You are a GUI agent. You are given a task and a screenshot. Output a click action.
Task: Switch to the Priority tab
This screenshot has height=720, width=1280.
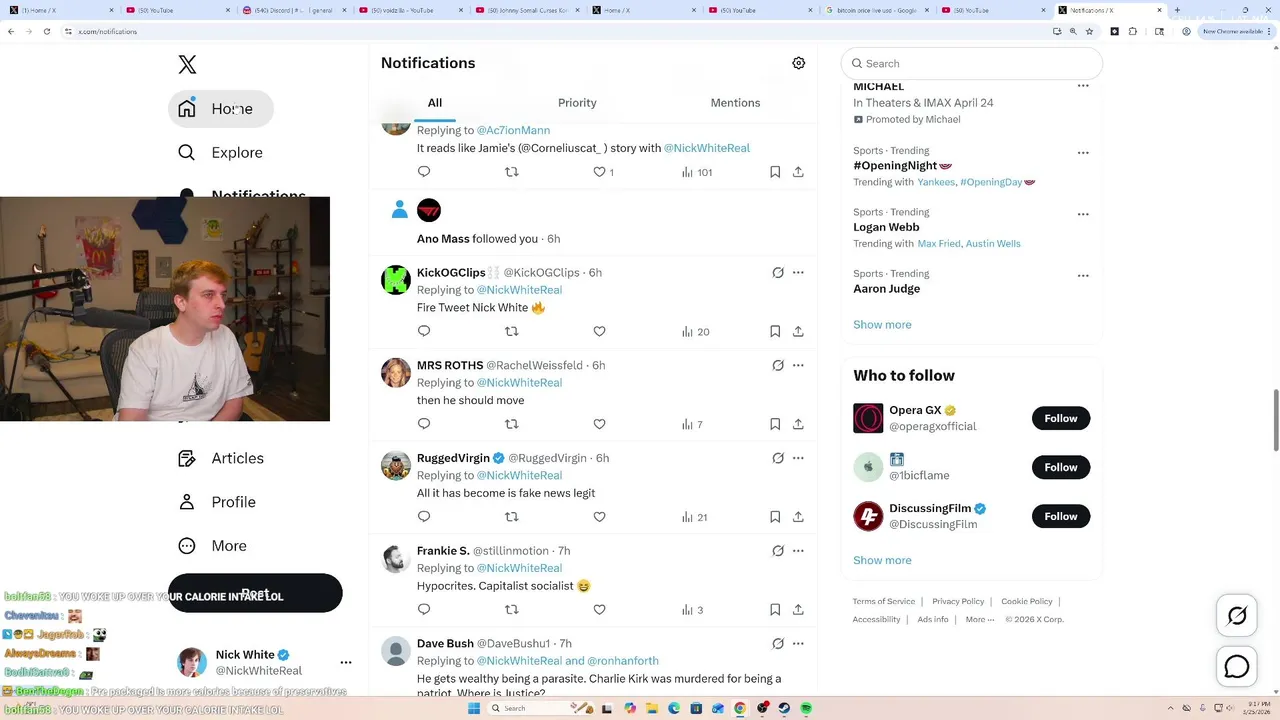(577, 103)
